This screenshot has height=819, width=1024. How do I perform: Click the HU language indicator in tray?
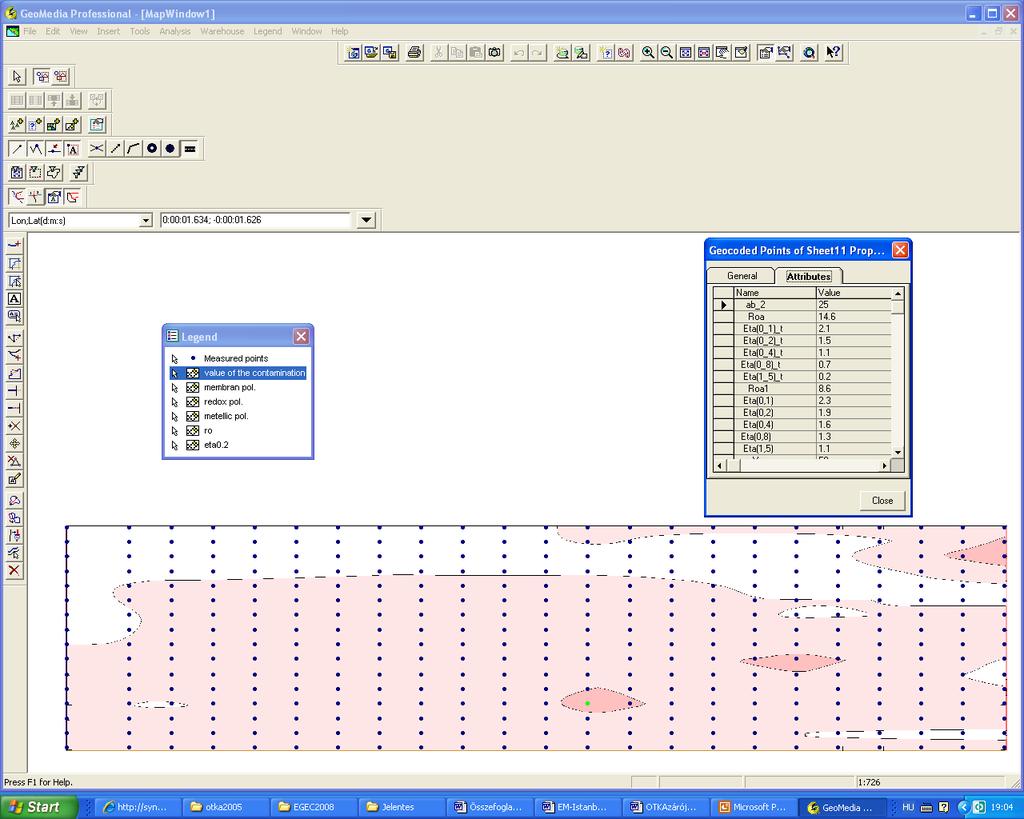908,807
